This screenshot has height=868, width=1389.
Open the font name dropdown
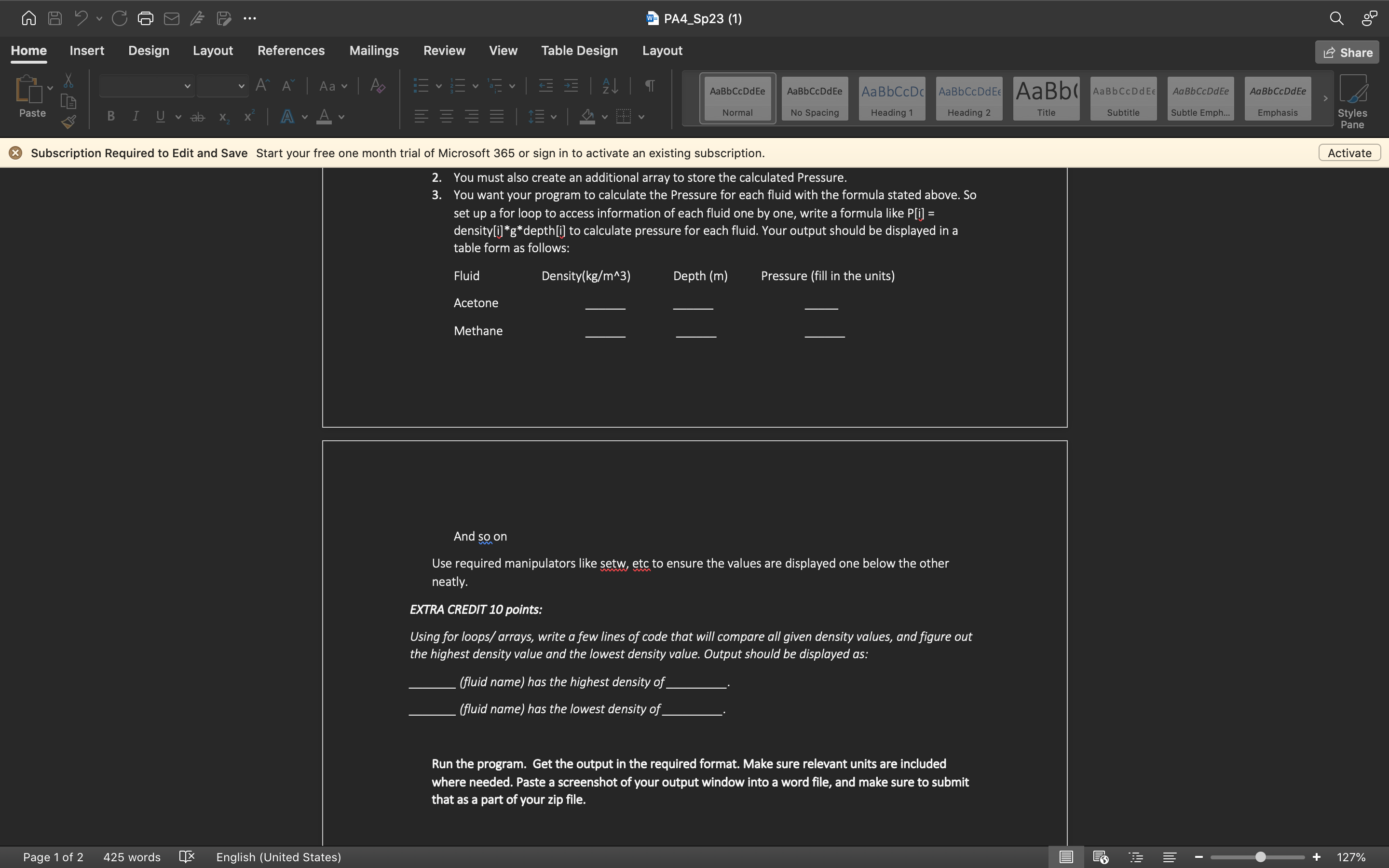pos(187,86)
